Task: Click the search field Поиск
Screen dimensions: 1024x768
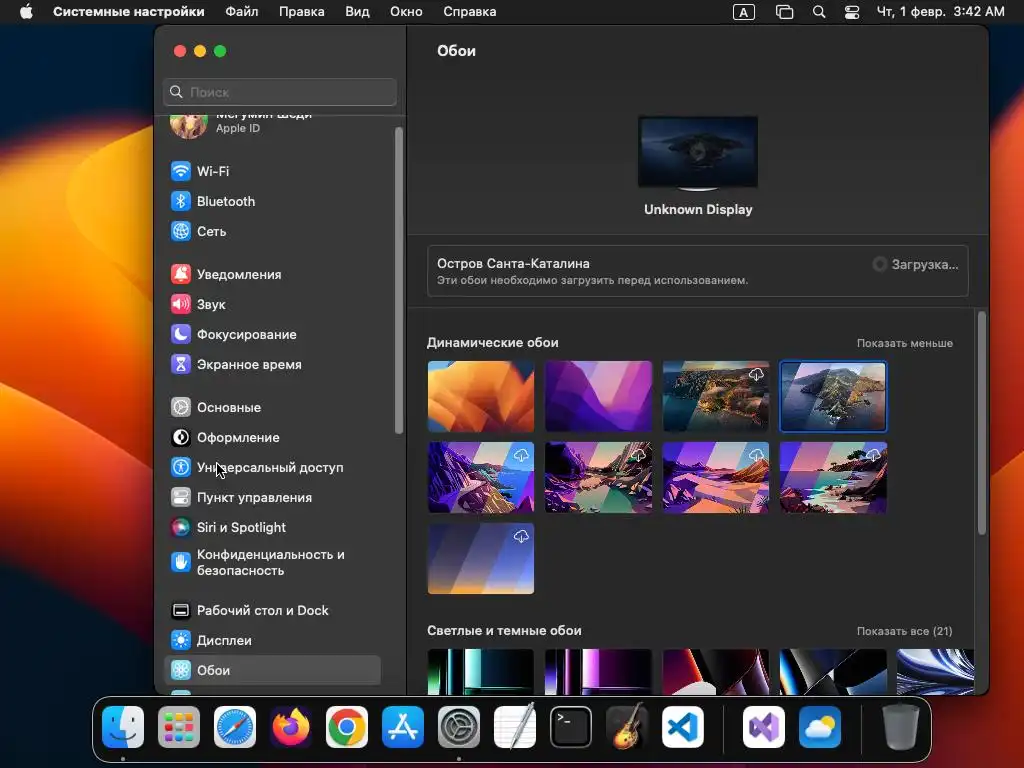Action: coord(280,92)
